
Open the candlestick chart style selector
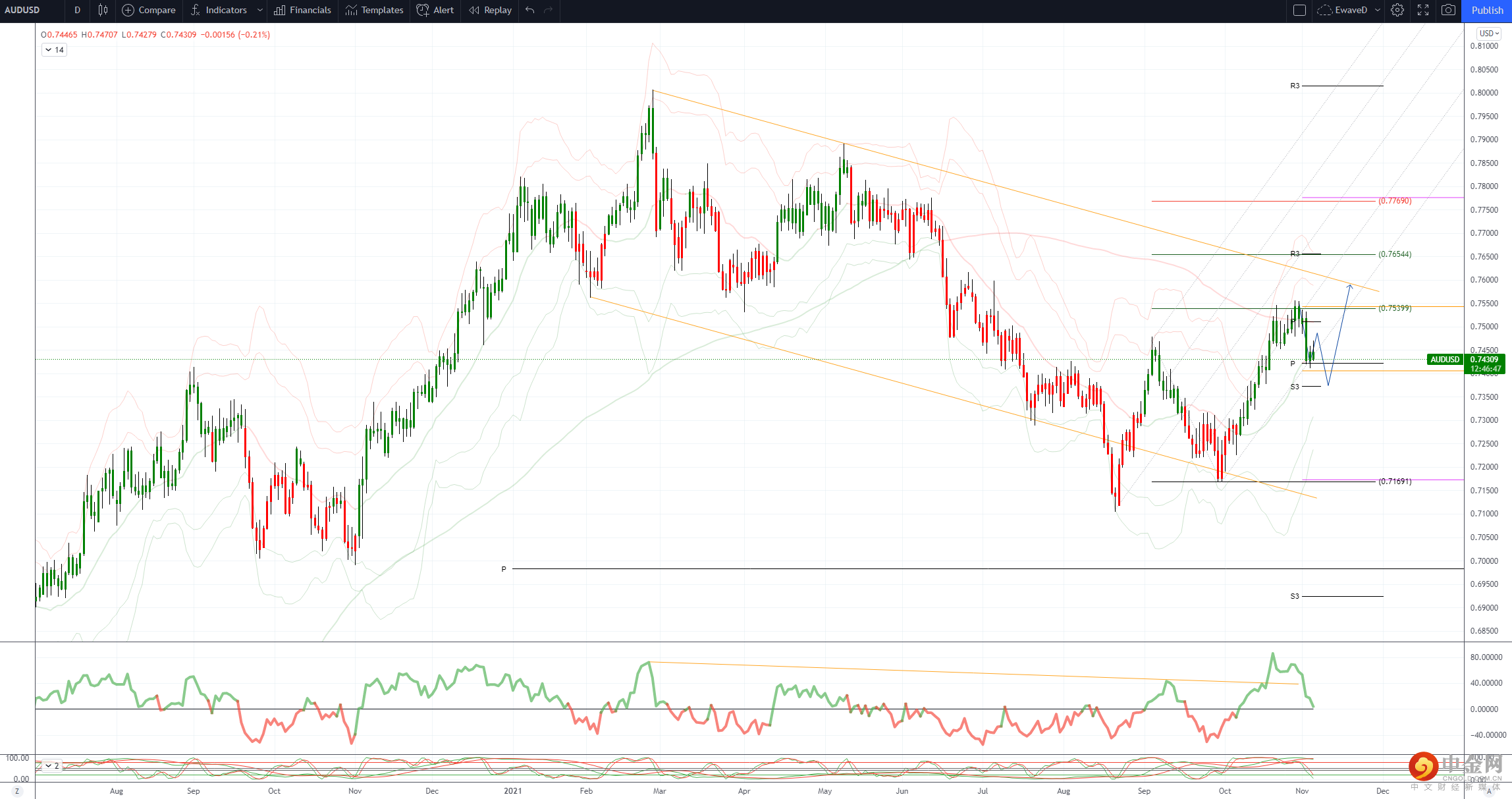[x=103, y=10]
